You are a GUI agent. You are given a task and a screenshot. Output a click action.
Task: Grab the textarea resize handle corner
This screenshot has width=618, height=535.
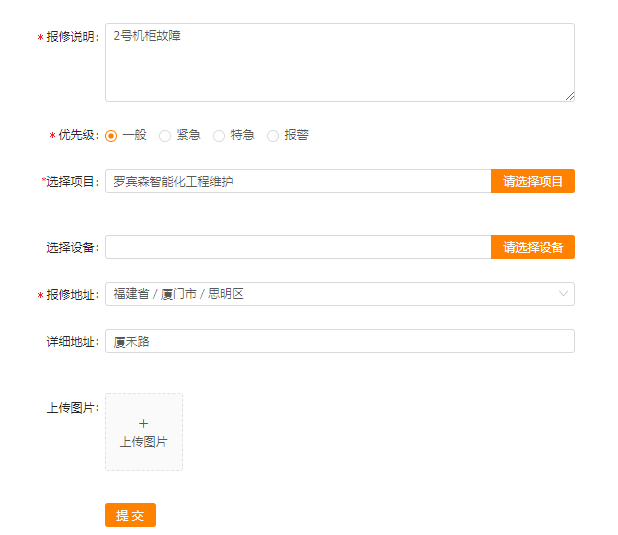point(570,96)
